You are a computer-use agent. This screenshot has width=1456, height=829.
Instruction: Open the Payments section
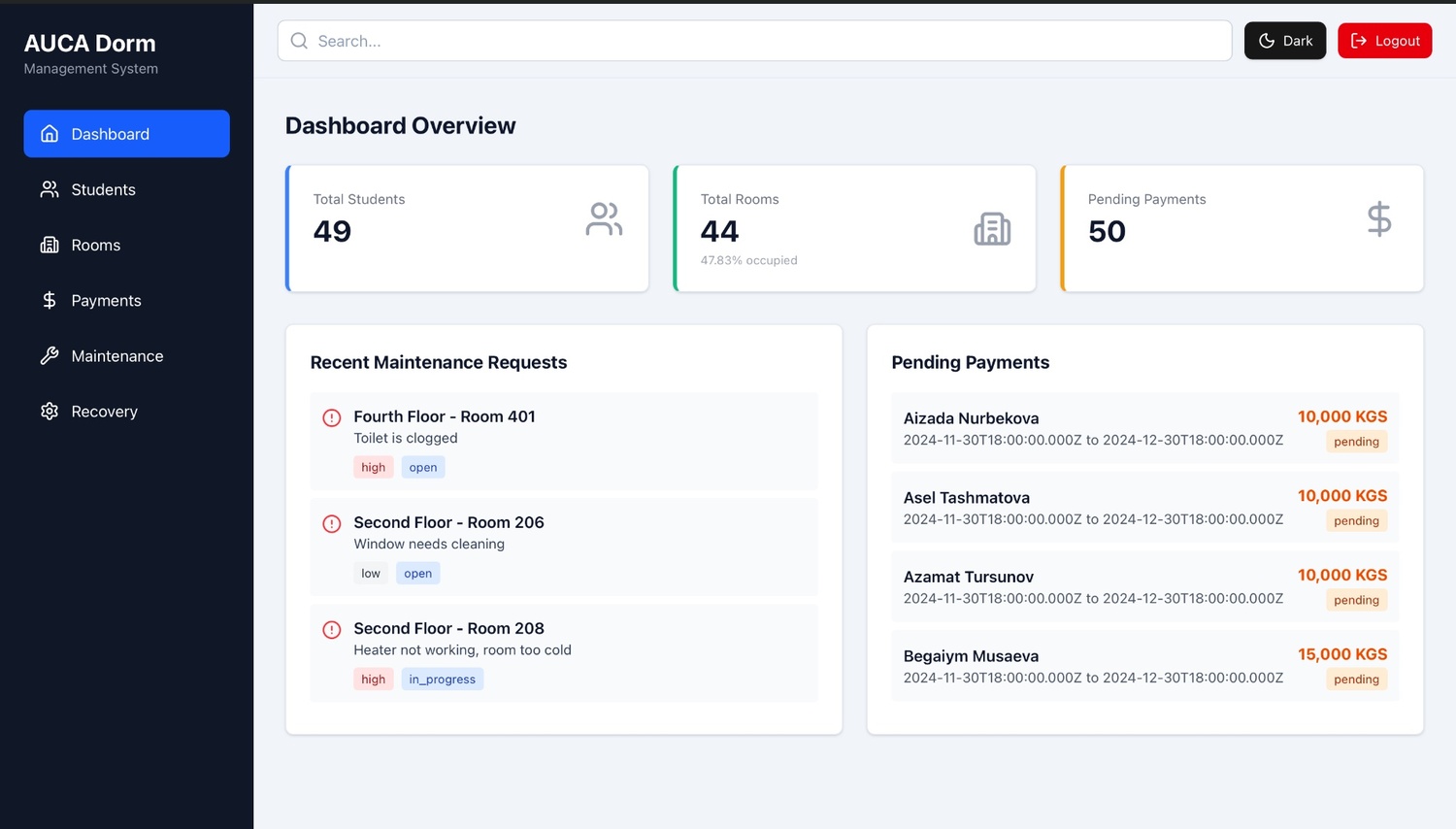(126, 300)
